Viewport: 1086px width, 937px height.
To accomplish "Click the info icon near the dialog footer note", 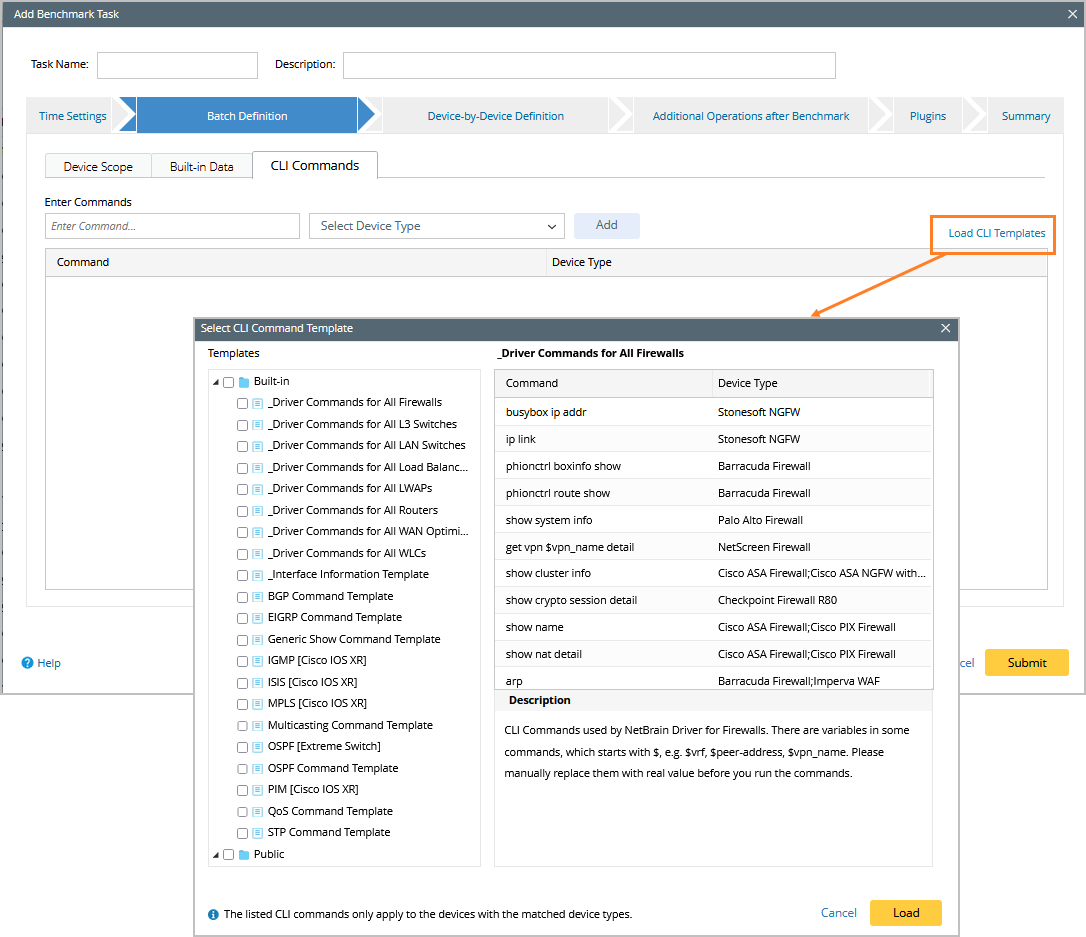I will pyautogui.click(x=213, y=913).
